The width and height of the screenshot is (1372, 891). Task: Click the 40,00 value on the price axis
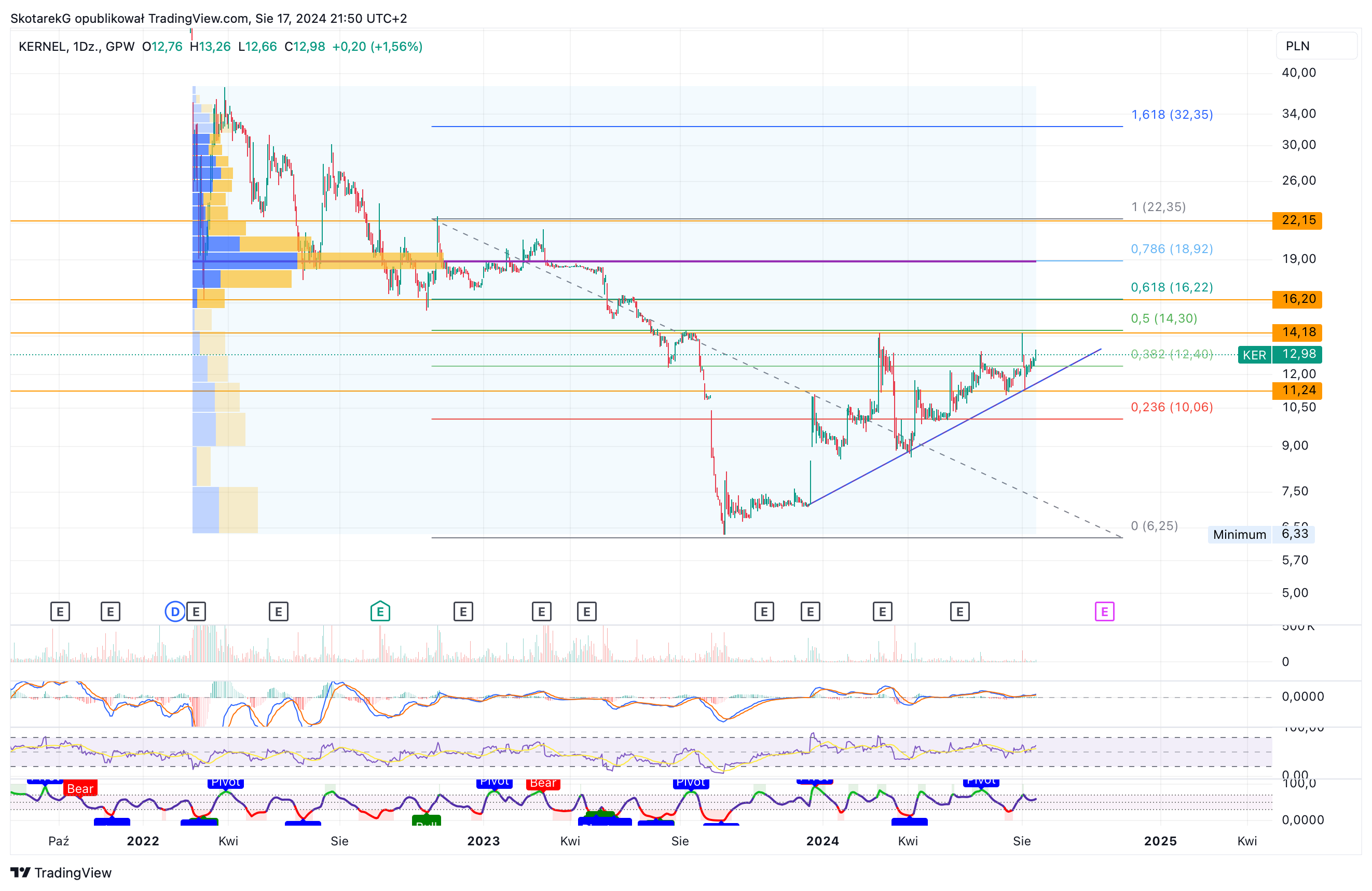click(x=1299, y=73)
